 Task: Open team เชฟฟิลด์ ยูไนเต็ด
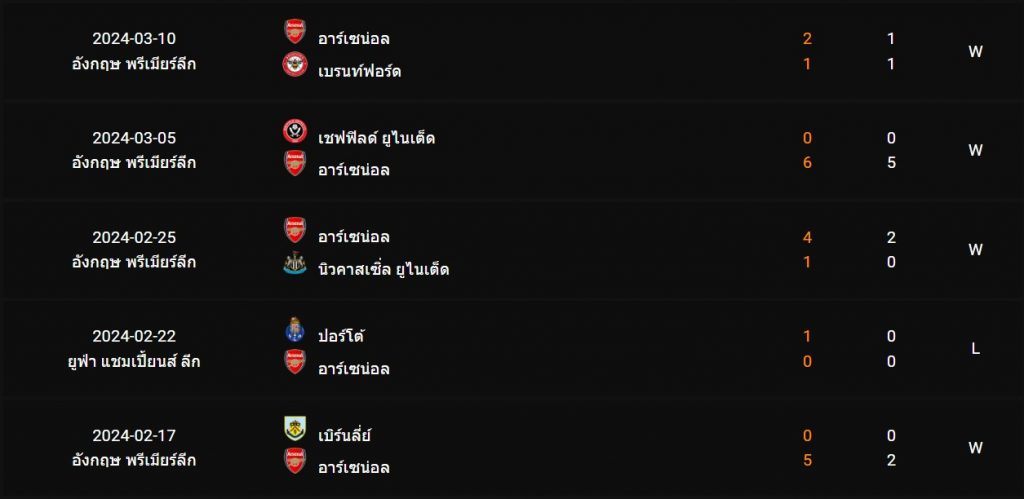376,138
